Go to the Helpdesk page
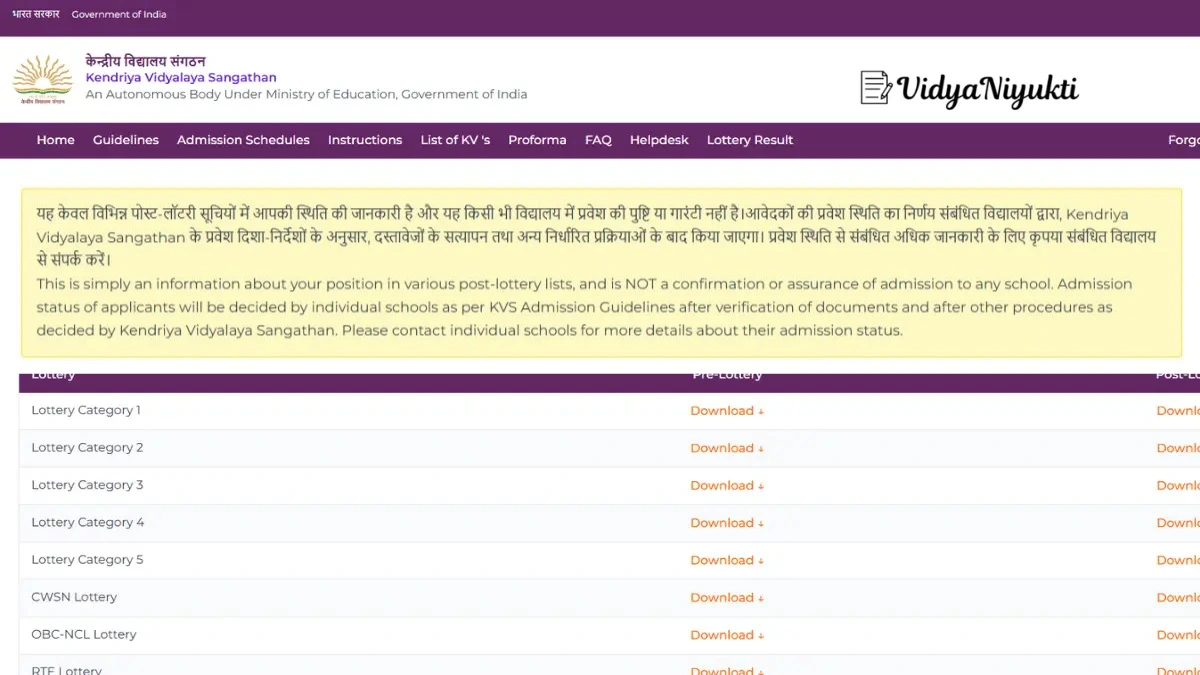 tap(659, 140)
